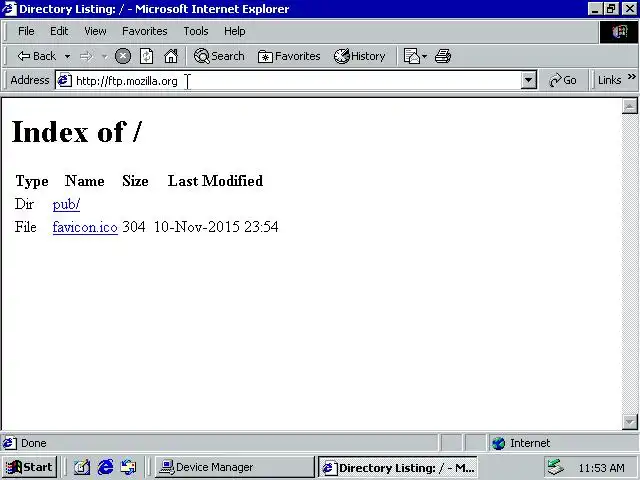Open the File menu
The height and width of the screenshot is (480, 640).
[26, 31]
